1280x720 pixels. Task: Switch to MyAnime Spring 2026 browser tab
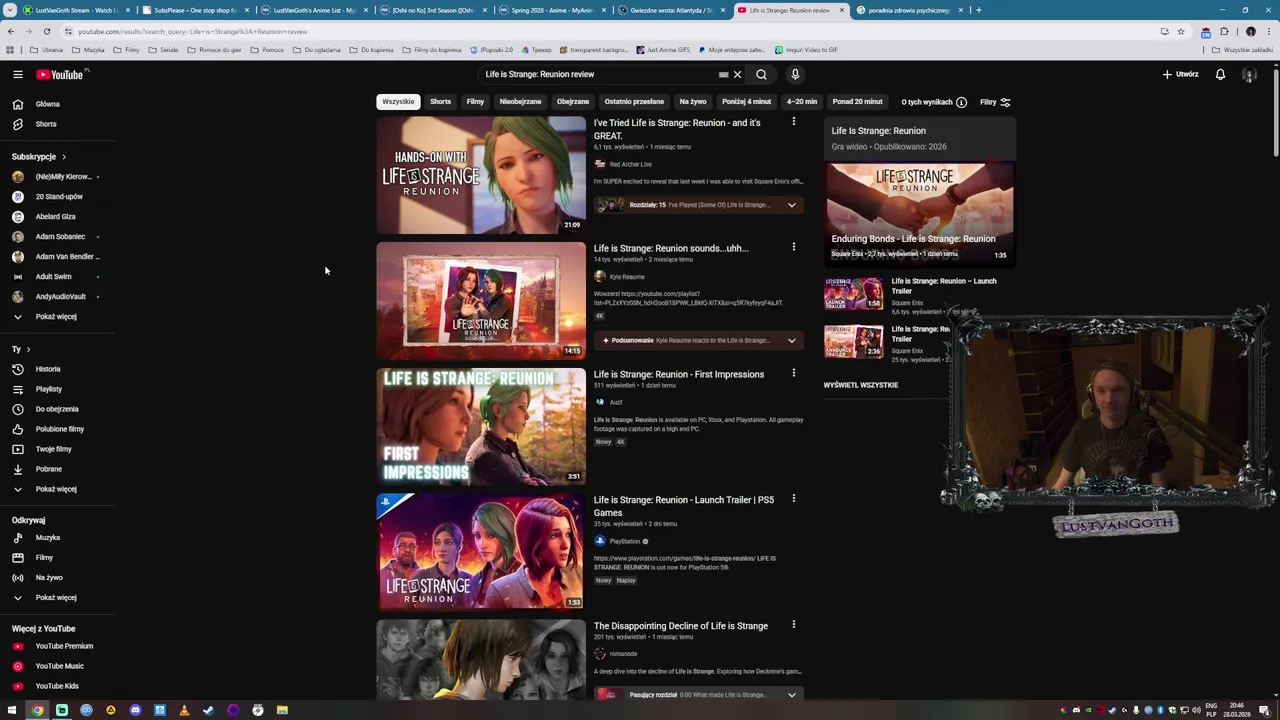coord(552,10)
